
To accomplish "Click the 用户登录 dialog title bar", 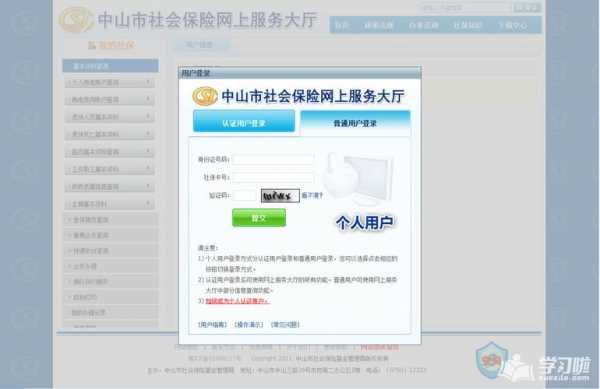I will (x=300, y=73).
